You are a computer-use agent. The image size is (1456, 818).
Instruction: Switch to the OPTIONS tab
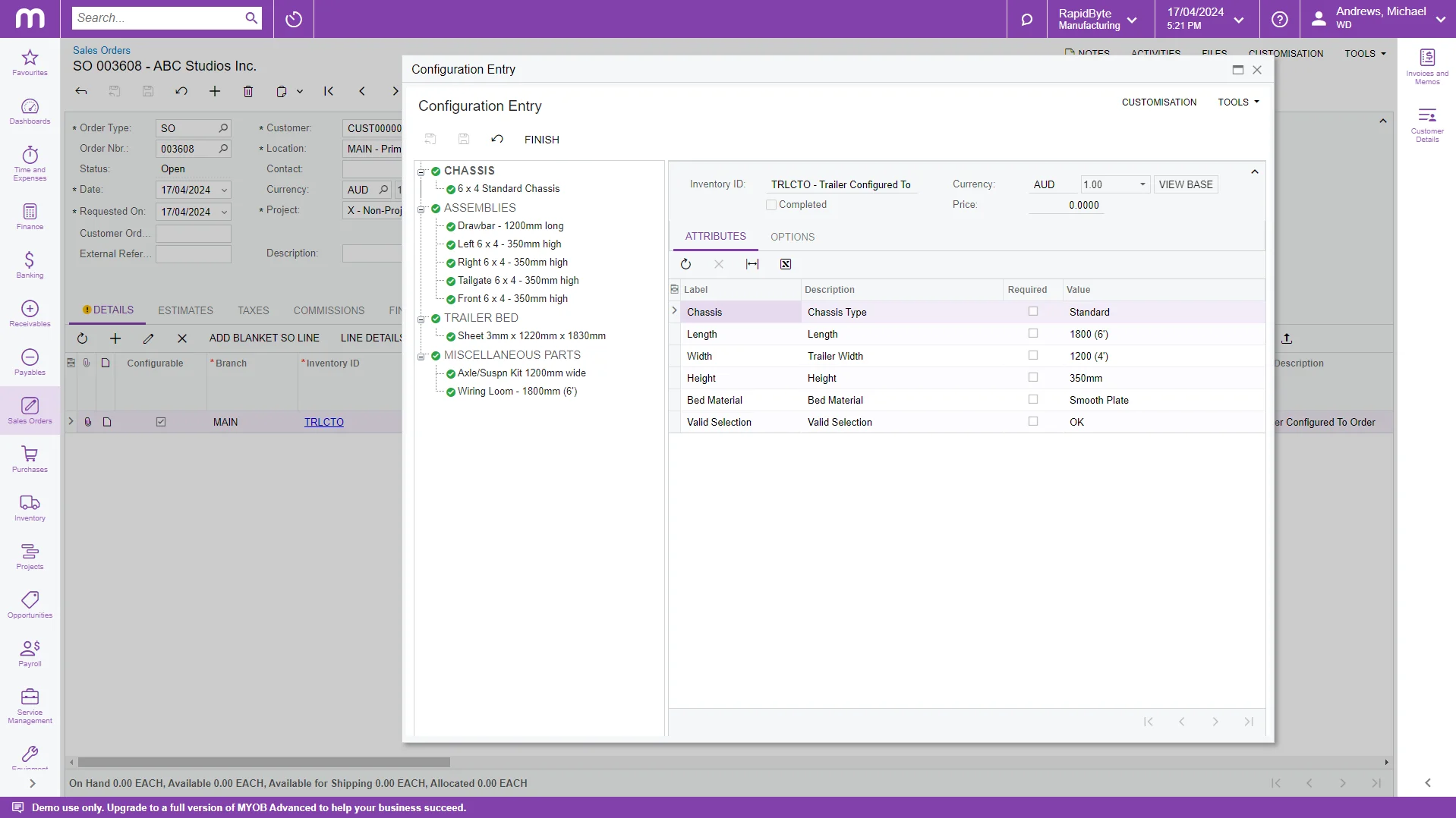point(793,237)
